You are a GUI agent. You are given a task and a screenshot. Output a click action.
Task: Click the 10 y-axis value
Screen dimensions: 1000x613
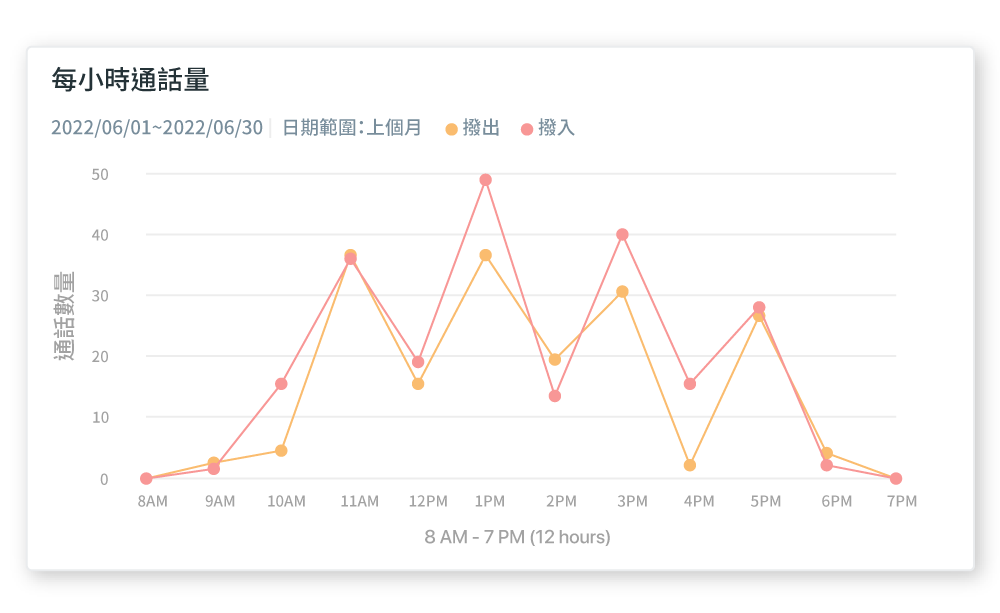tap(100, 418)
